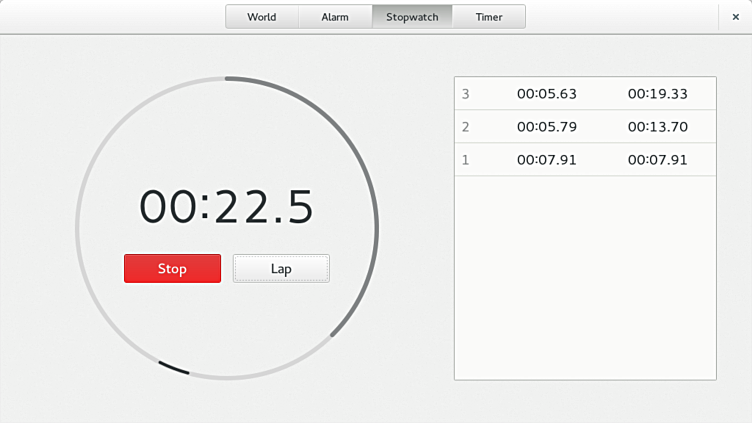Record a new lap with Lap button
This screenshot has width=752, height=423.
tap(281, 268)
